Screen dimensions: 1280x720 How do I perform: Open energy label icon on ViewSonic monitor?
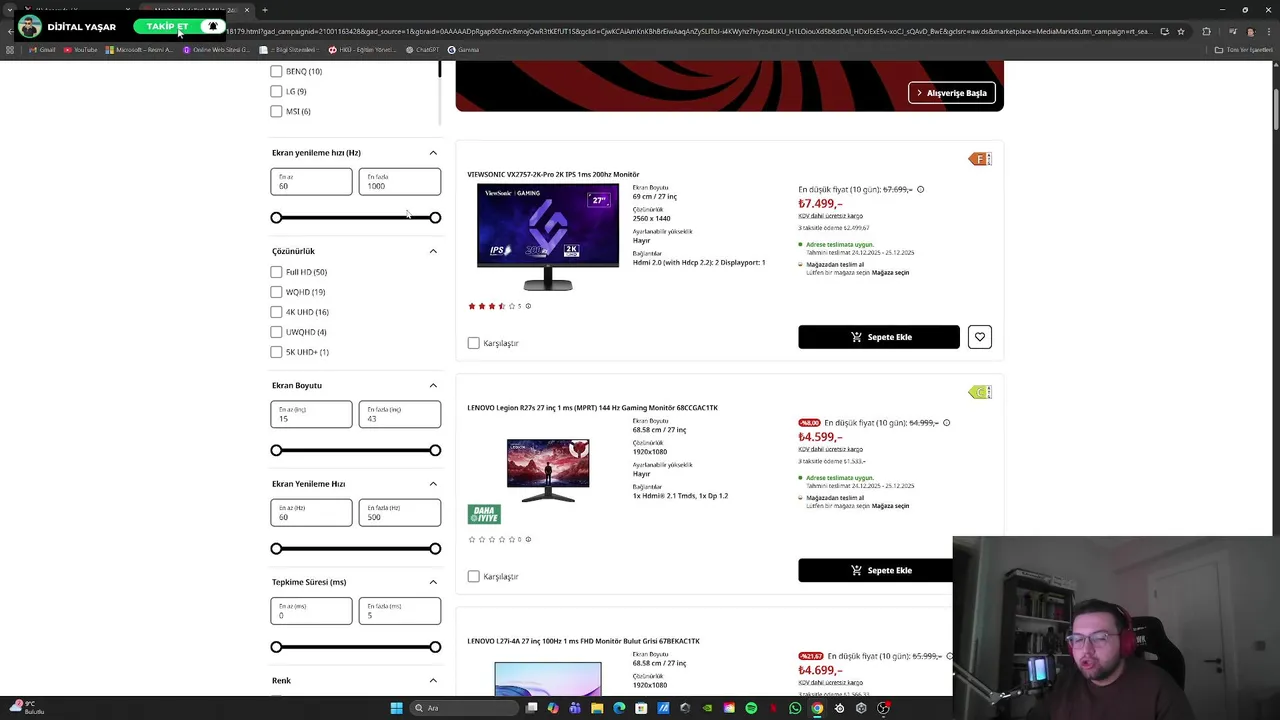point(980,159)
